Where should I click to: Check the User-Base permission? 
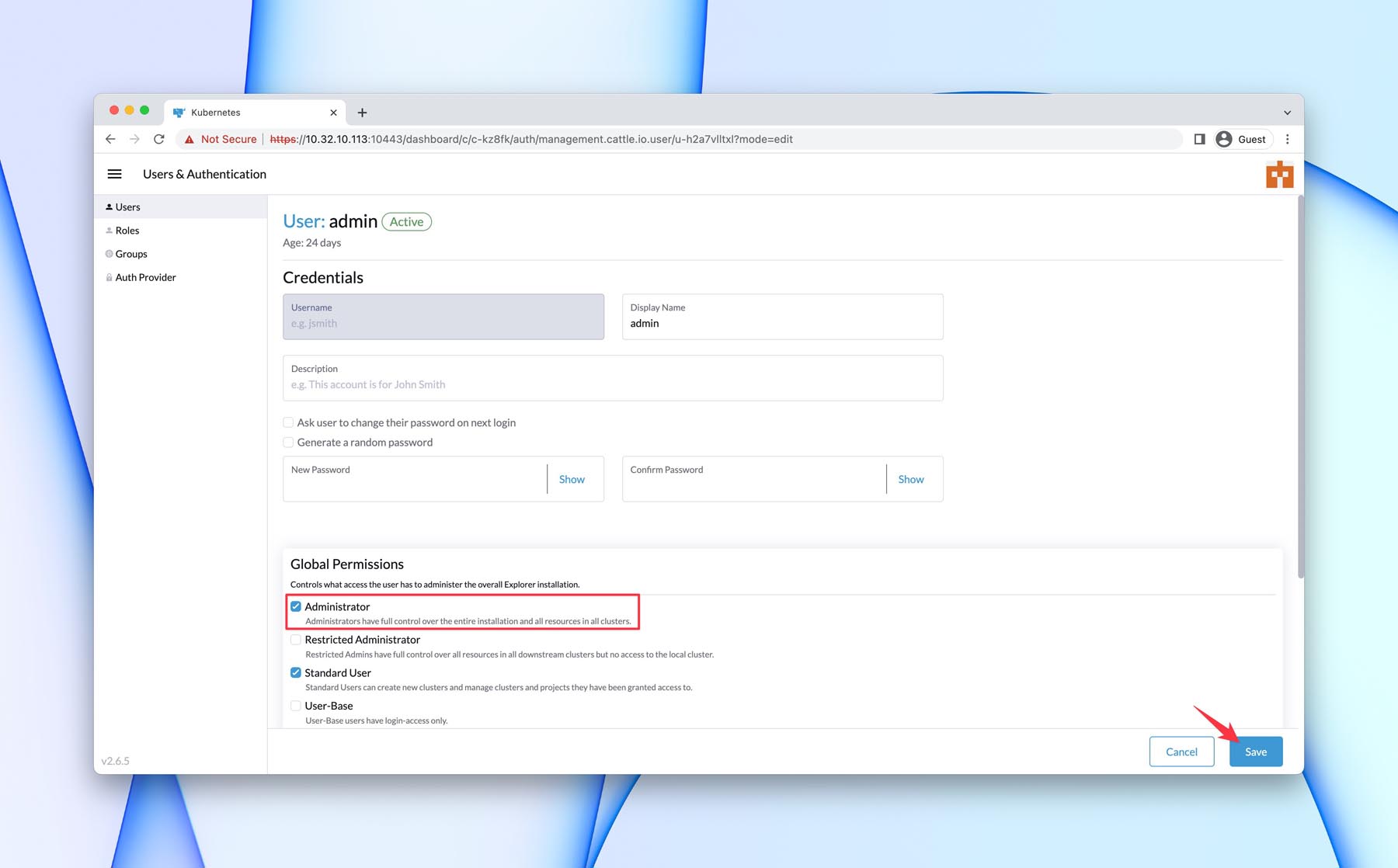point(296,706)
